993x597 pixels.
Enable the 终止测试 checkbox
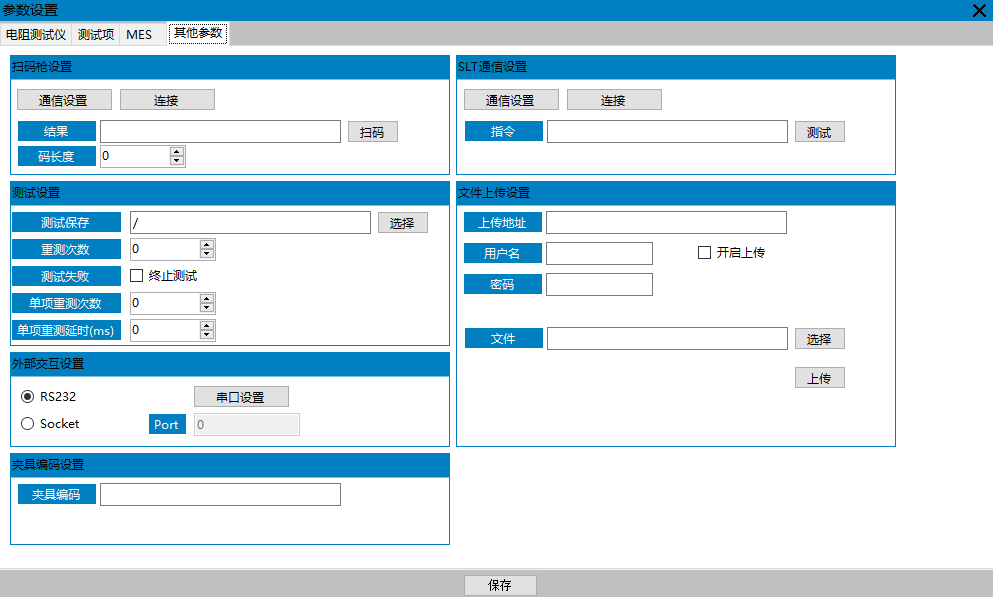136,275
